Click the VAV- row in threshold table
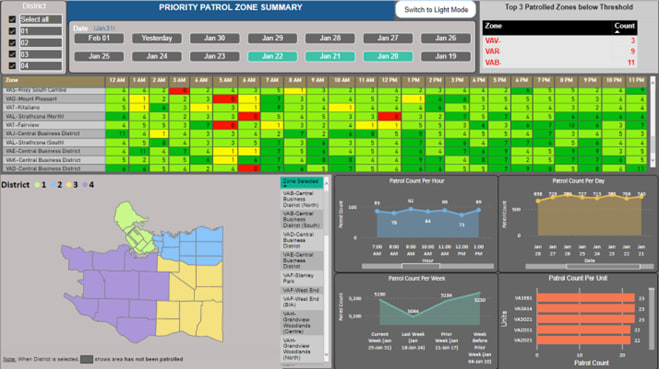Screen dimensions: 659x369 click(559, 41)
